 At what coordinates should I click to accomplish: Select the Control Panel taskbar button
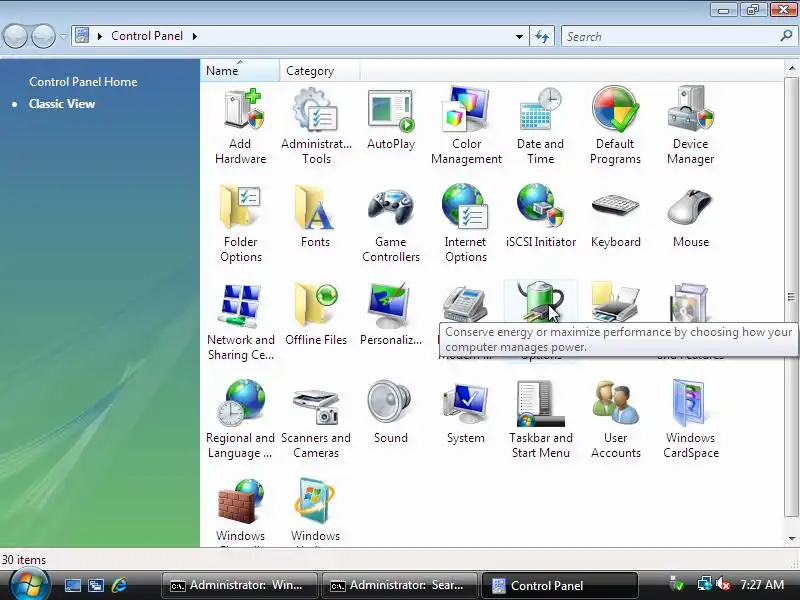click(560, 585)
